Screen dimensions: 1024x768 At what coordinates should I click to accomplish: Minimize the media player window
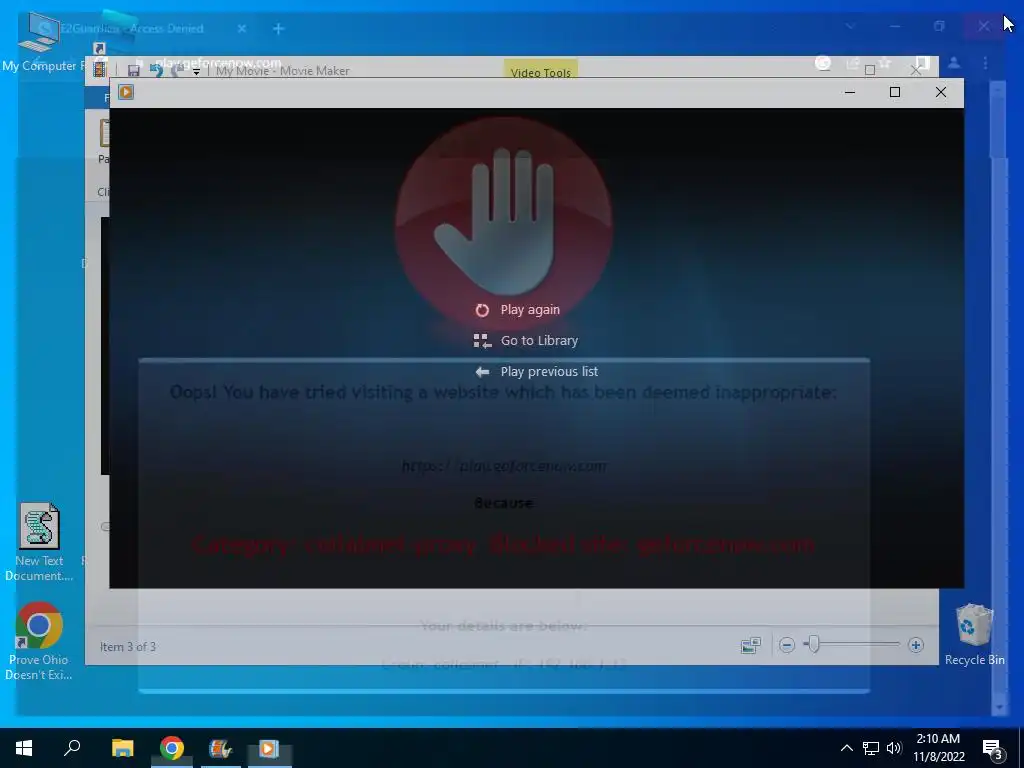click(x=850, y=92)
